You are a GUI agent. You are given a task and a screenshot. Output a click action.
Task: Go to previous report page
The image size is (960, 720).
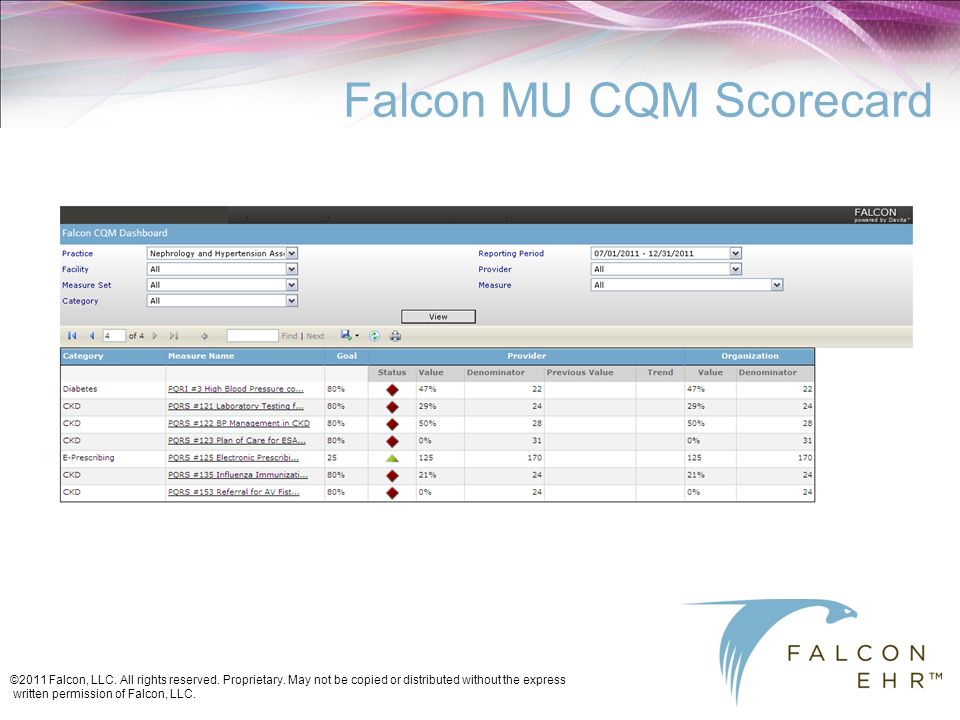tap(92, 336)
